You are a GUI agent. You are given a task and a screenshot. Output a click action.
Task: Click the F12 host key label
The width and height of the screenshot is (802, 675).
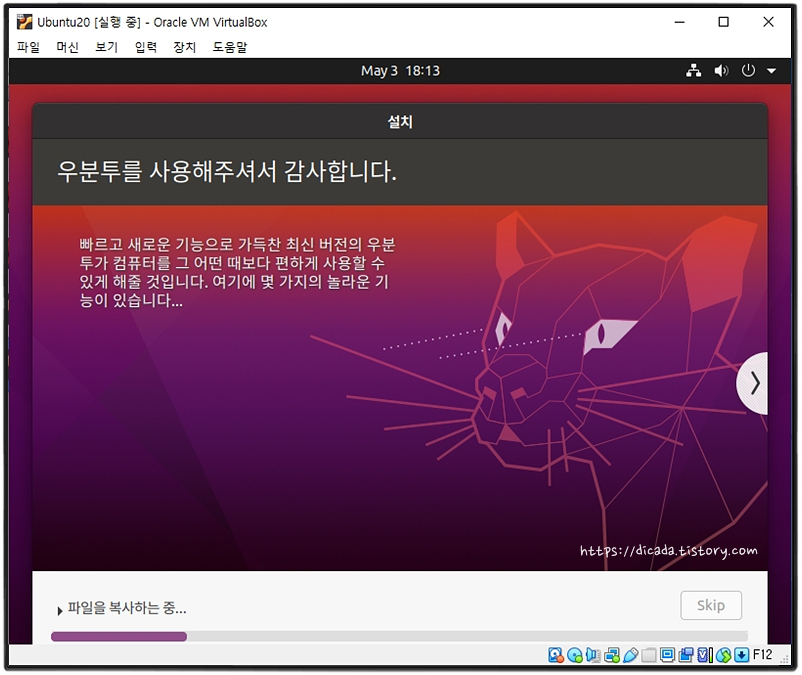point(762,655)
